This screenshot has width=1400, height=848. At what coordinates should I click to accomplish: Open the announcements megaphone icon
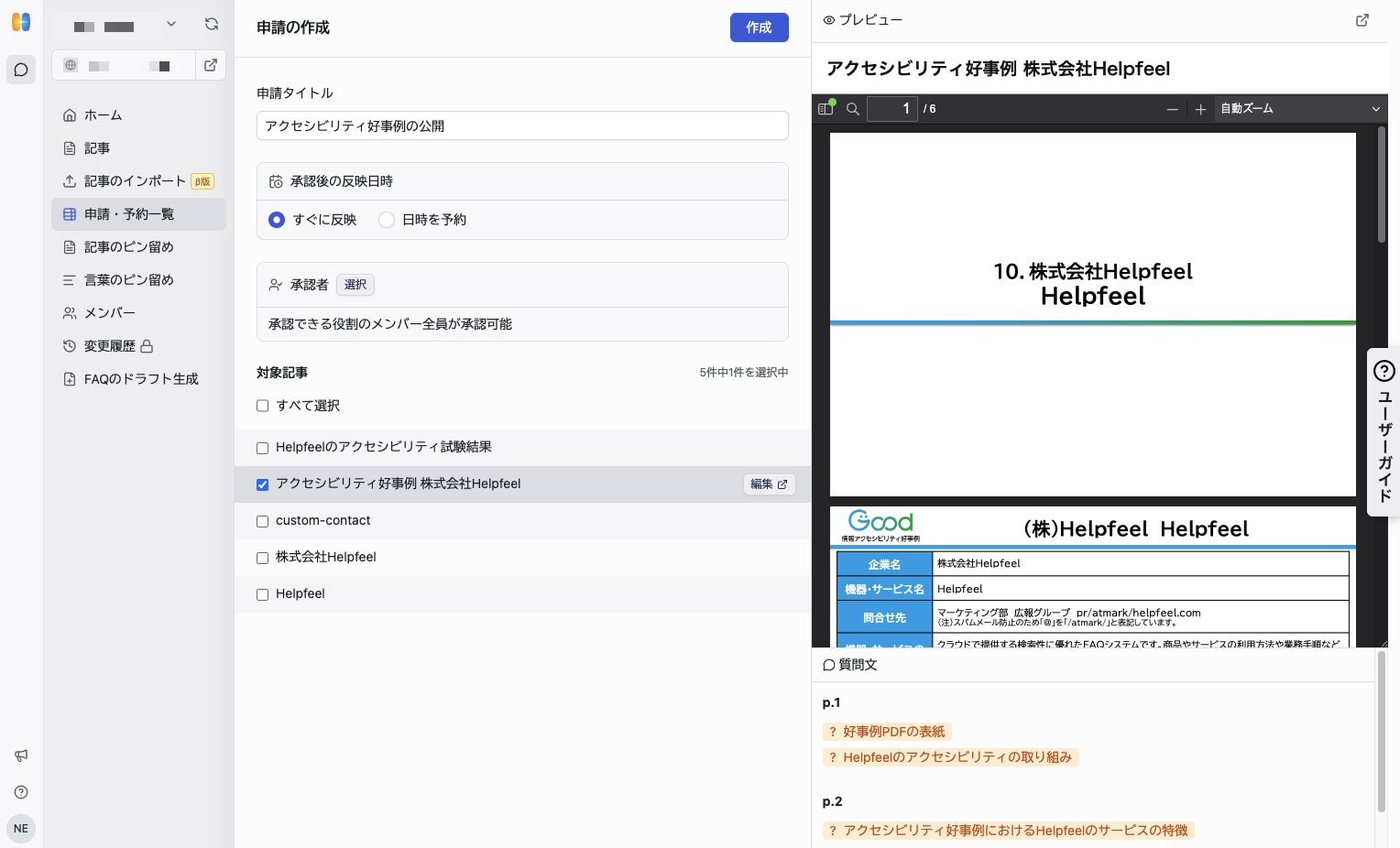pos(21,756)
